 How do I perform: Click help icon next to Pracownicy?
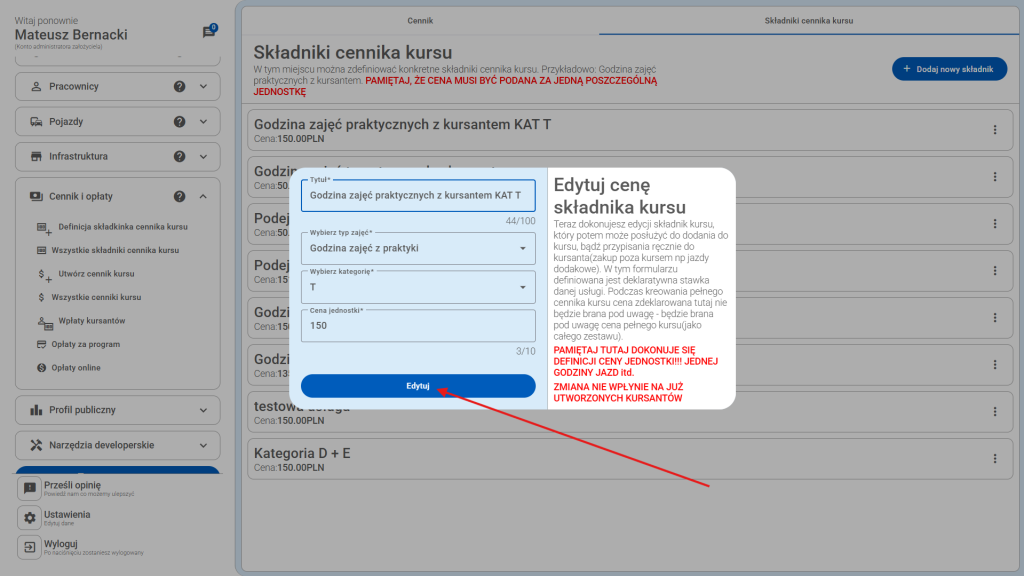[180, 87]
